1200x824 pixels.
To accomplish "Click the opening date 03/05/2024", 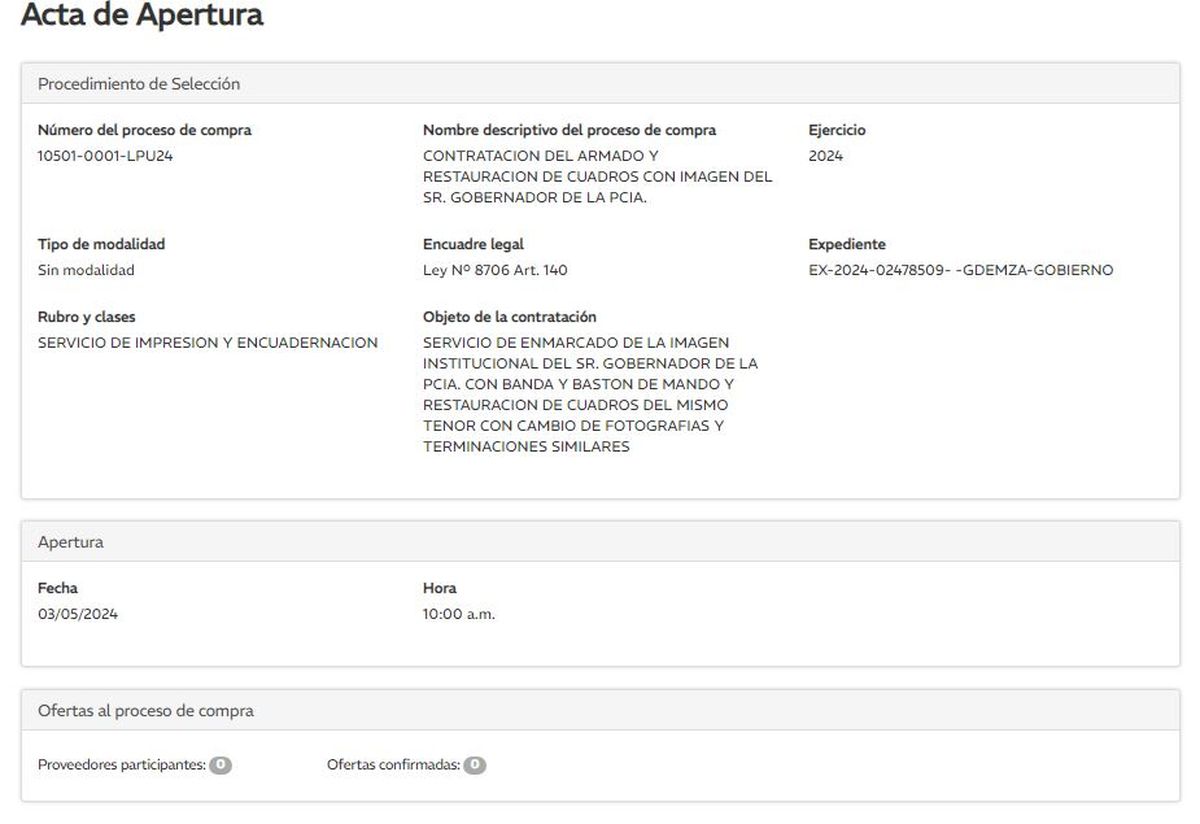I will [x=78, y=614].
